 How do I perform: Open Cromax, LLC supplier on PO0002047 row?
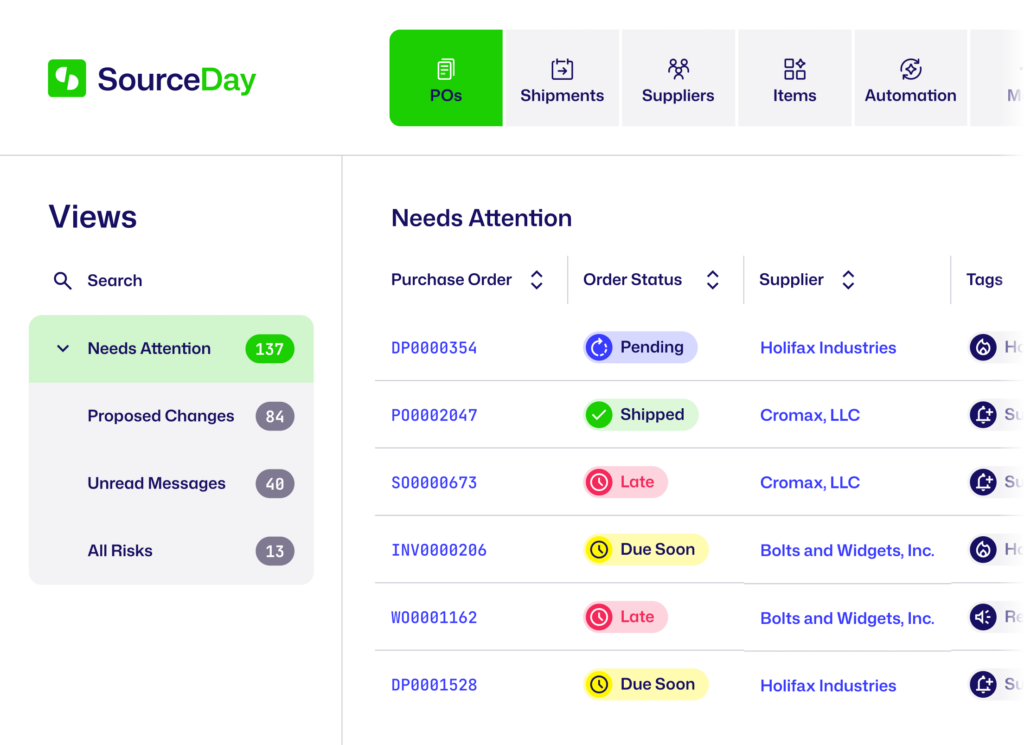tap(810, 415)
